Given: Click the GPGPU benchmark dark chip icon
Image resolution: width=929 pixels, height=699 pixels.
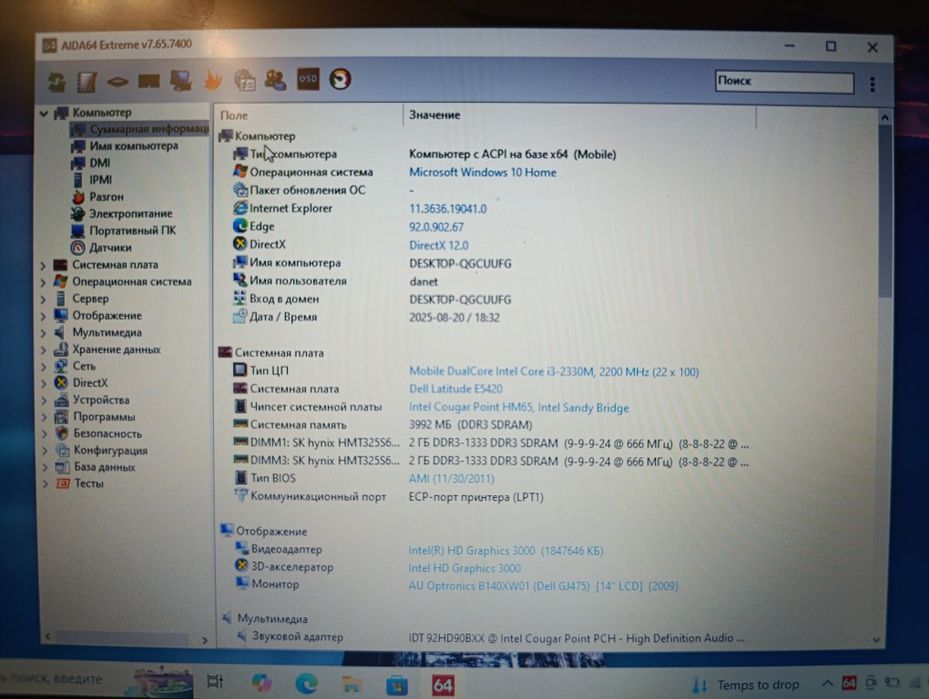Looking at the screenshot, I should pos(149,81).
